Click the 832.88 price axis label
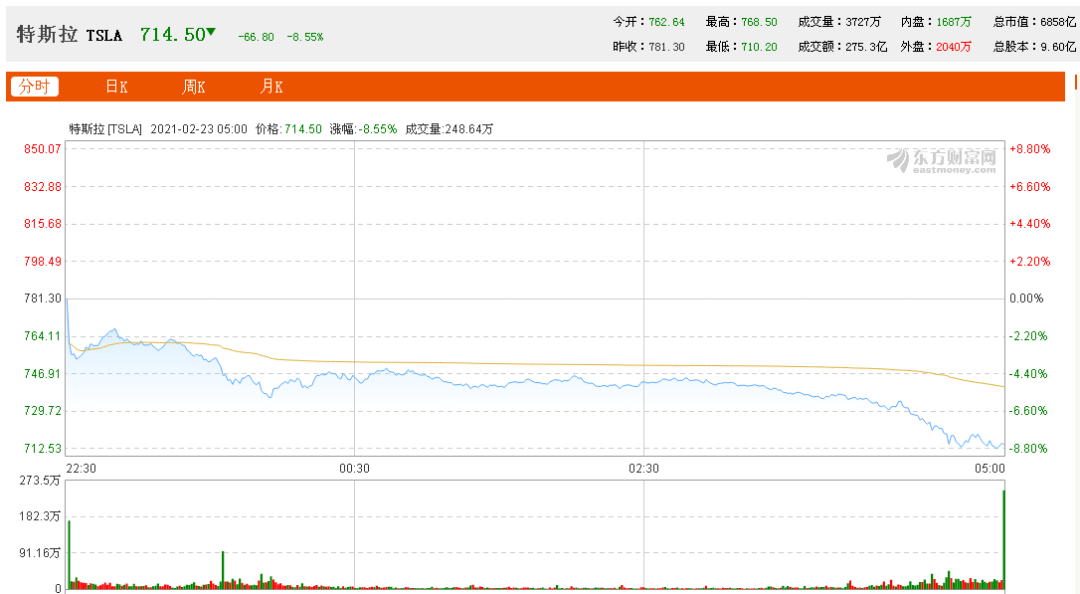The image size is (1080, 594). pos(43,187)
